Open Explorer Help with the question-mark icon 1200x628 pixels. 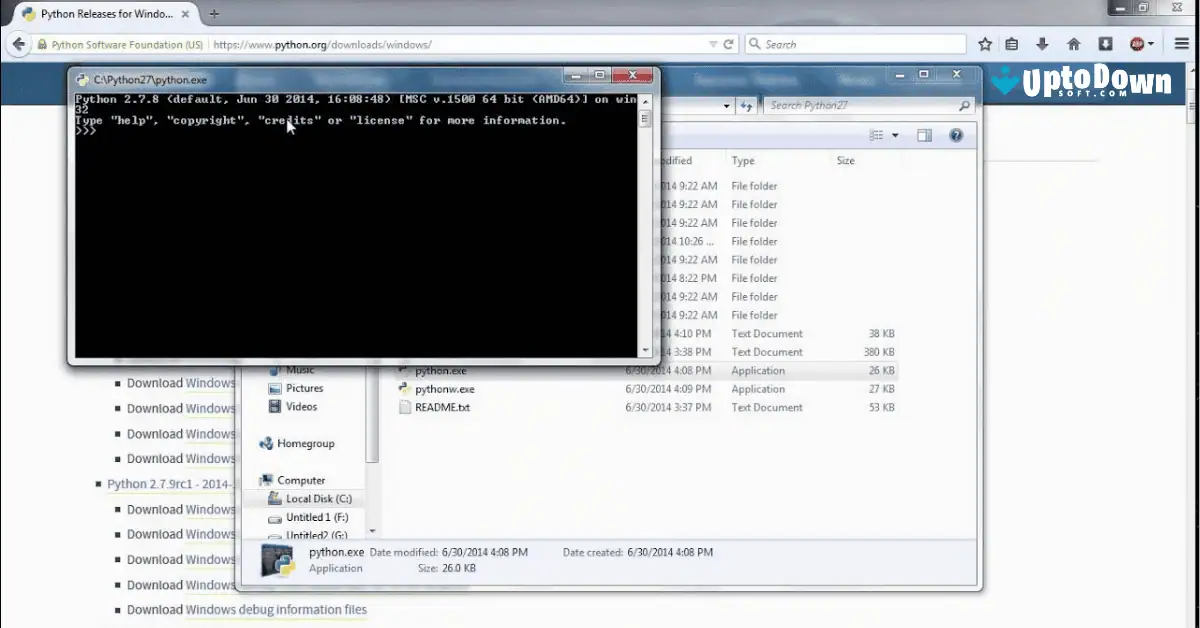[x=956, y=134]
